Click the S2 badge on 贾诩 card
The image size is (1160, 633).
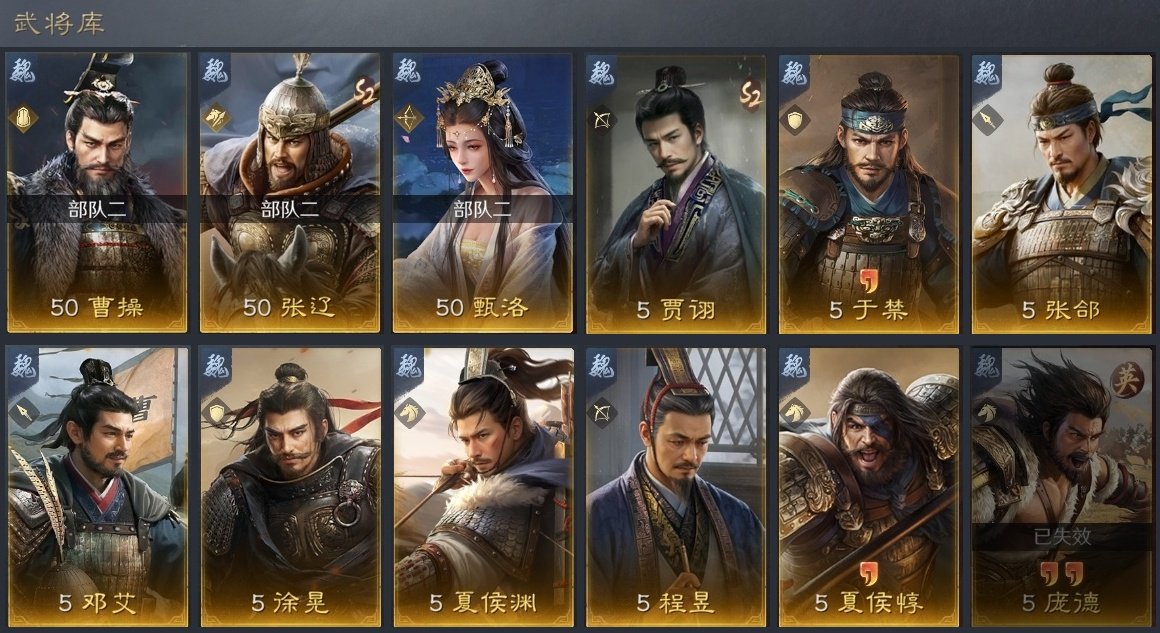point(751,95)
